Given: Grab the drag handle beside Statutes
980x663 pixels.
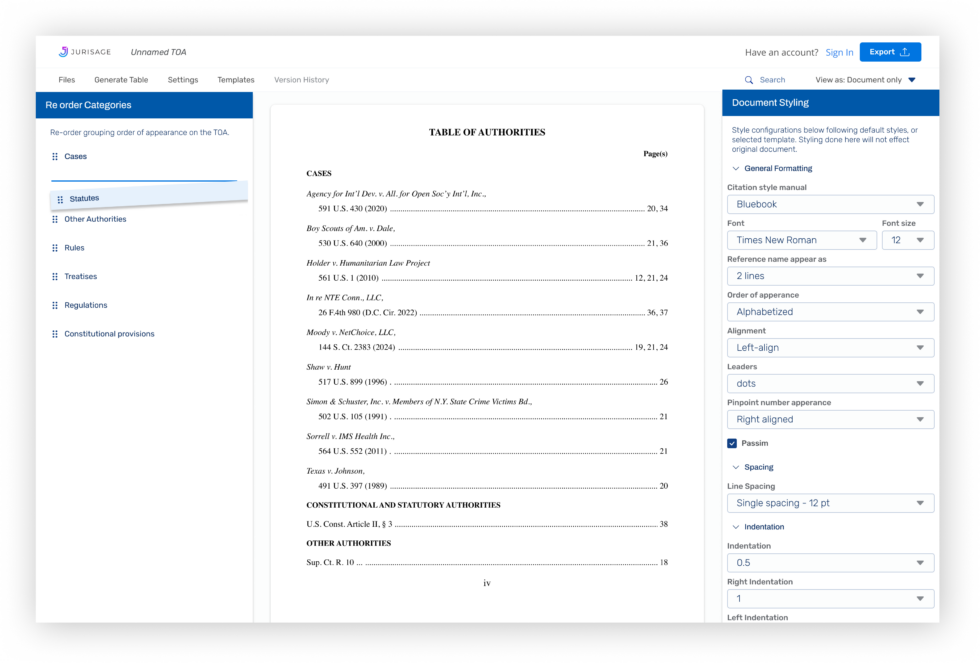Looking at the screenshot, I should 60,199.
